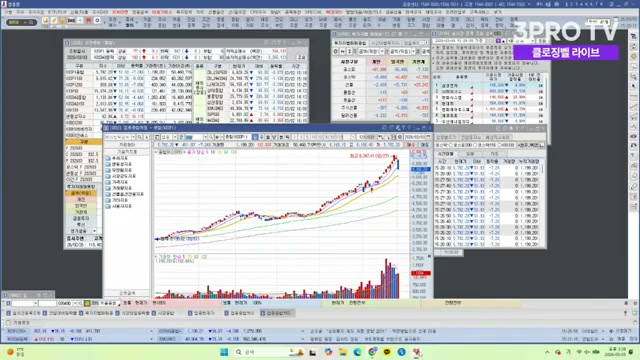Toggle the 금액(억원) highlighted option in left panel
This screenshot has width=640, height=360.
[81, 193]
